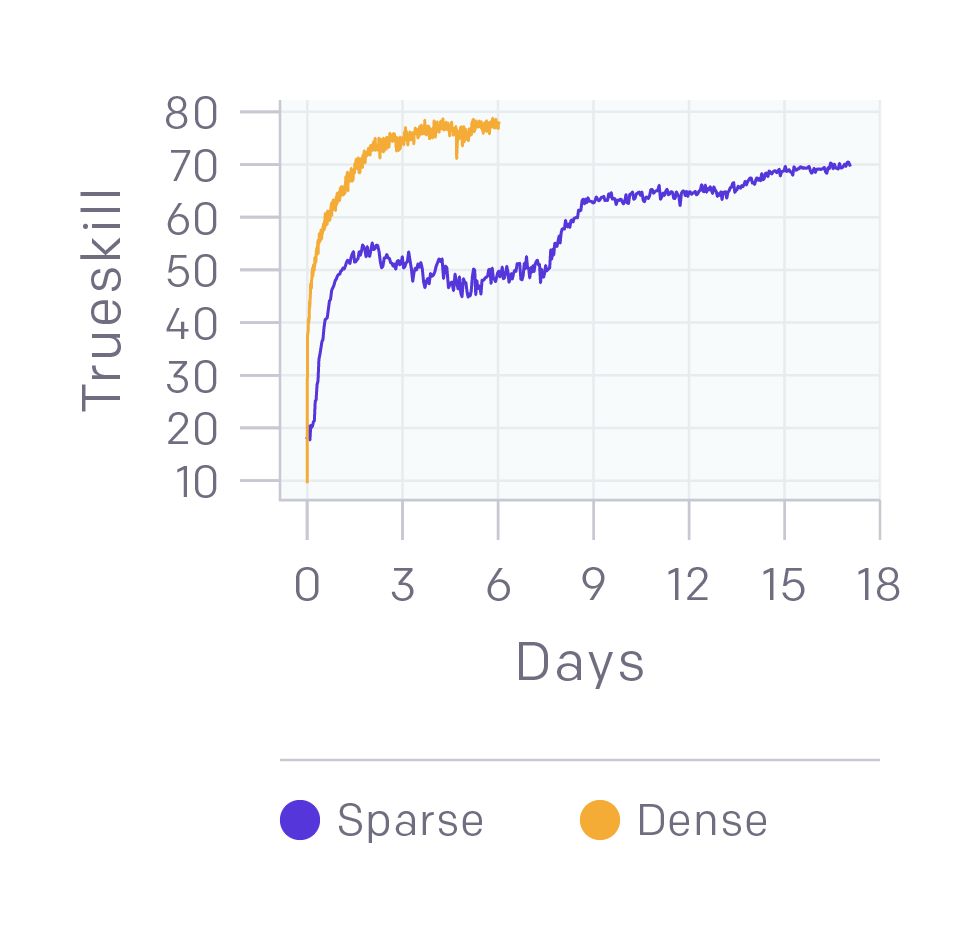This screenshot has width=980, height=940.
Task: Select the 9 label on x-axis
Action: pos(593,585)
